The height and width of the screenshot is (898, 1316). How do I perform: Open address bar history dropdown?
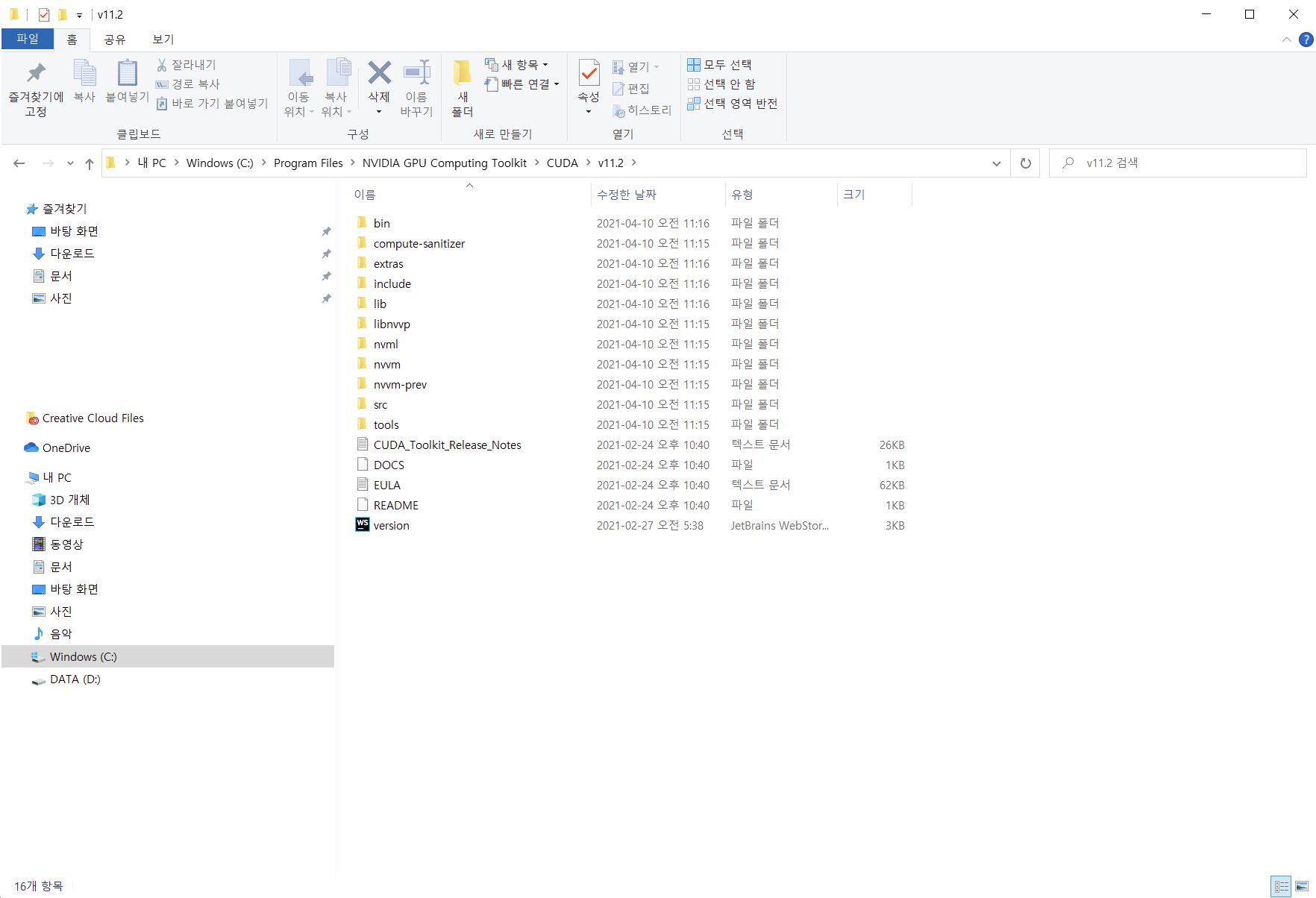coord(996,163)
